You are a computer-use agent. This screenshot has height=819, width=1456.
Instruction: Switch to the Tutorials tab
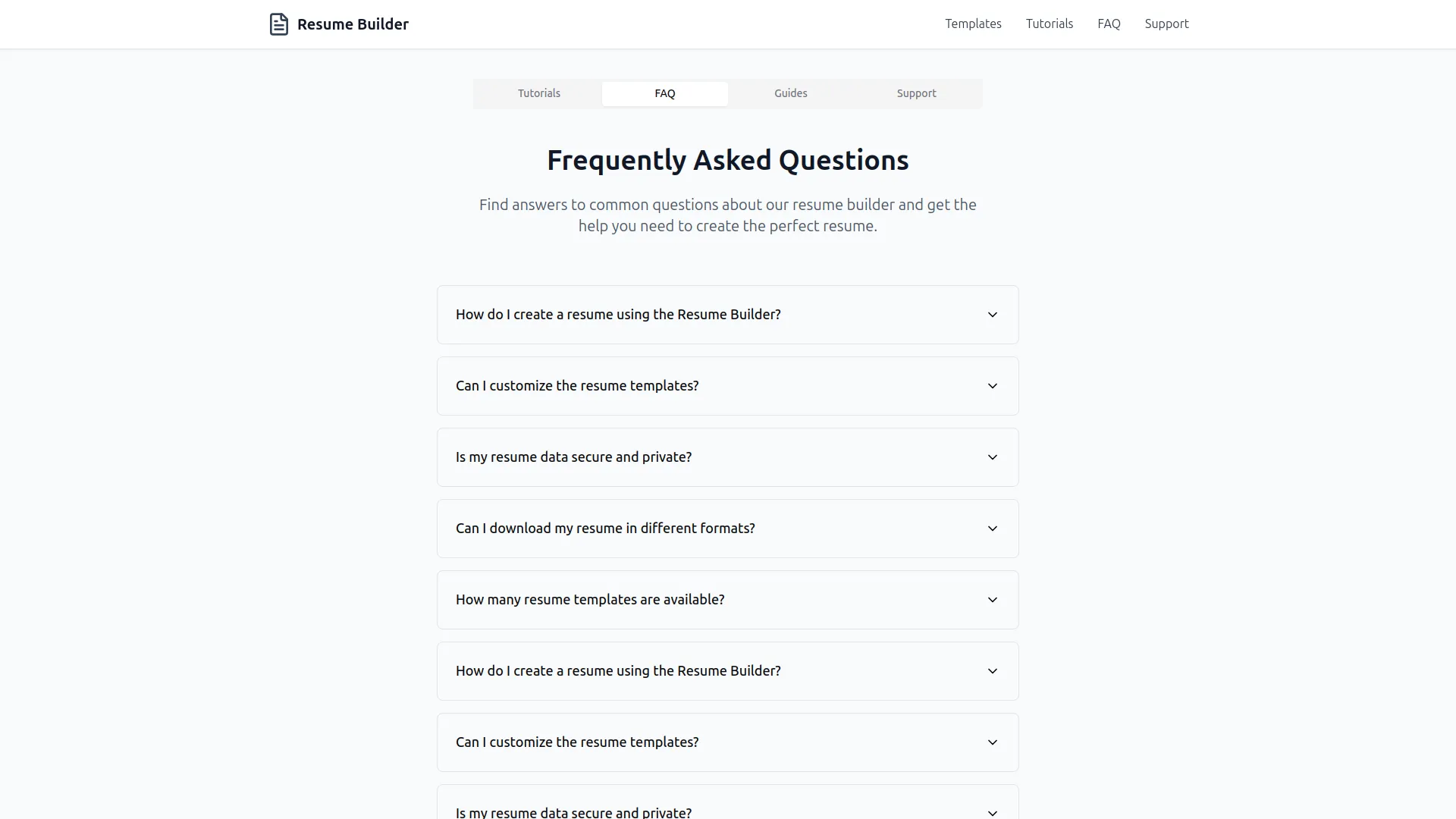click(538, 93)
